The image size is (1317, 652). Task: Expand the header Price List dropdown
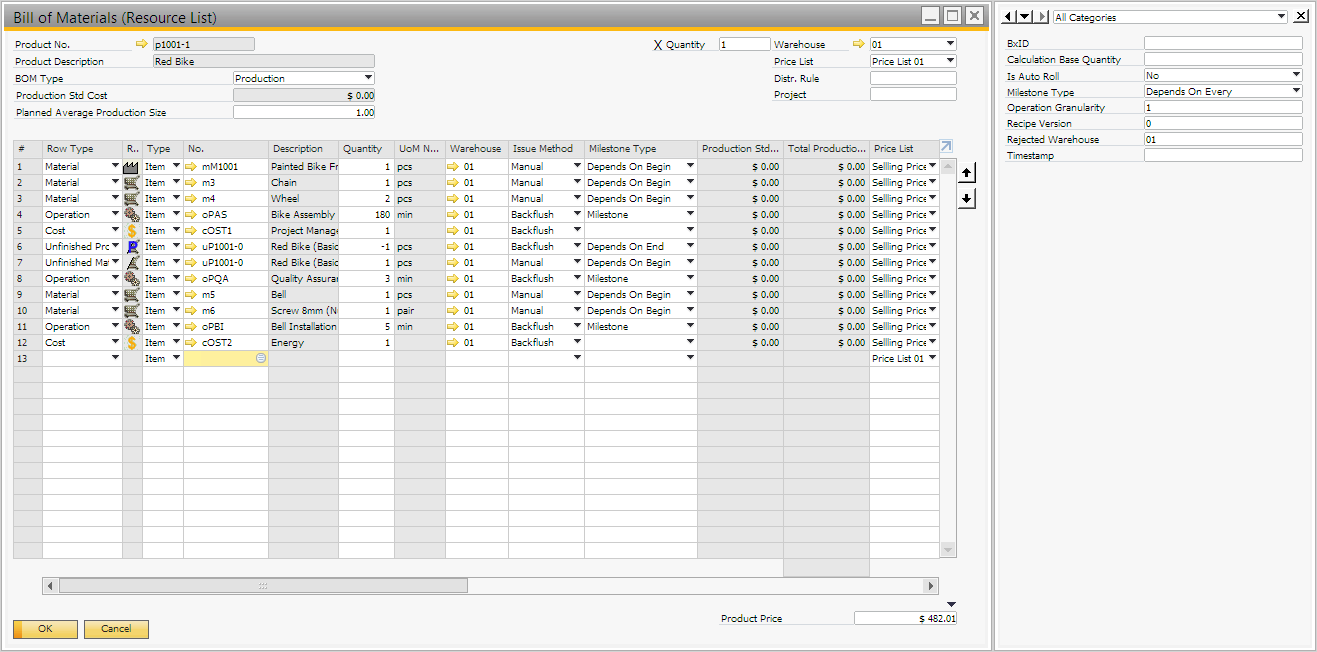[950, 62]
